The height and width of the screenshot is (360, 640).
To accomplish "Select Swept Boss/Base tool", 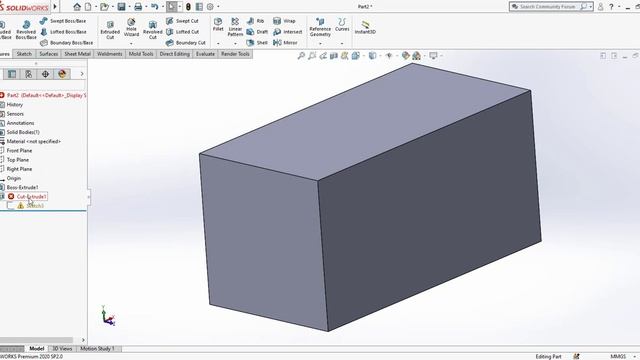I will pos(63,21).
